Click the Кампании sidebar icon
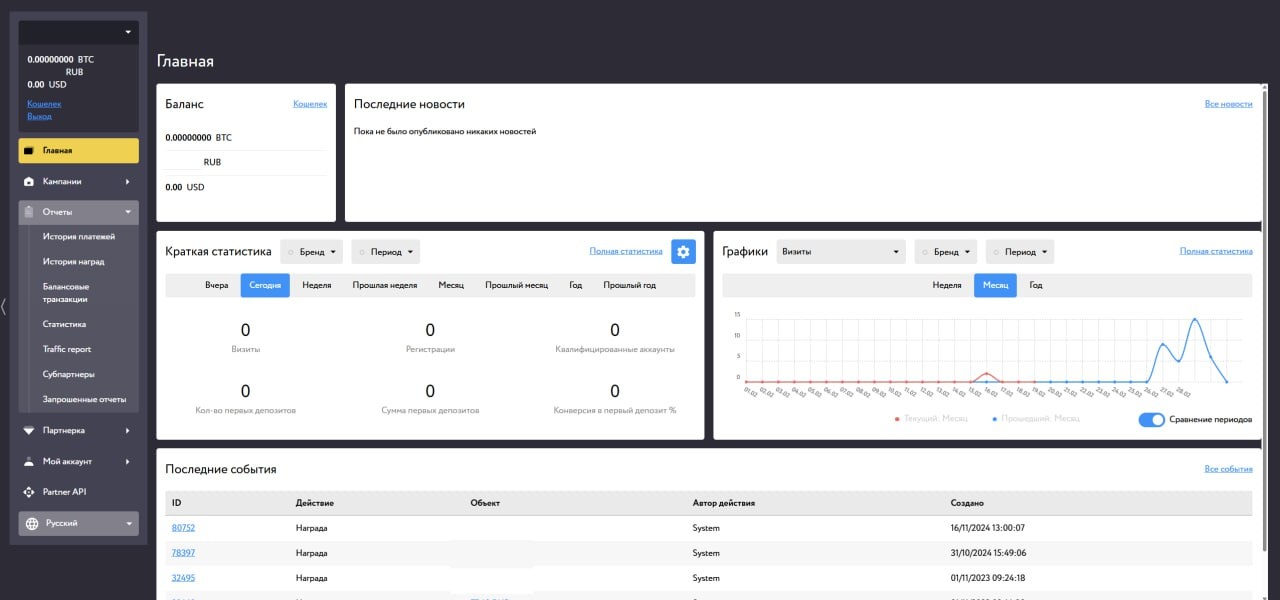Screen dimensions: 1280x600 (29, 182)
